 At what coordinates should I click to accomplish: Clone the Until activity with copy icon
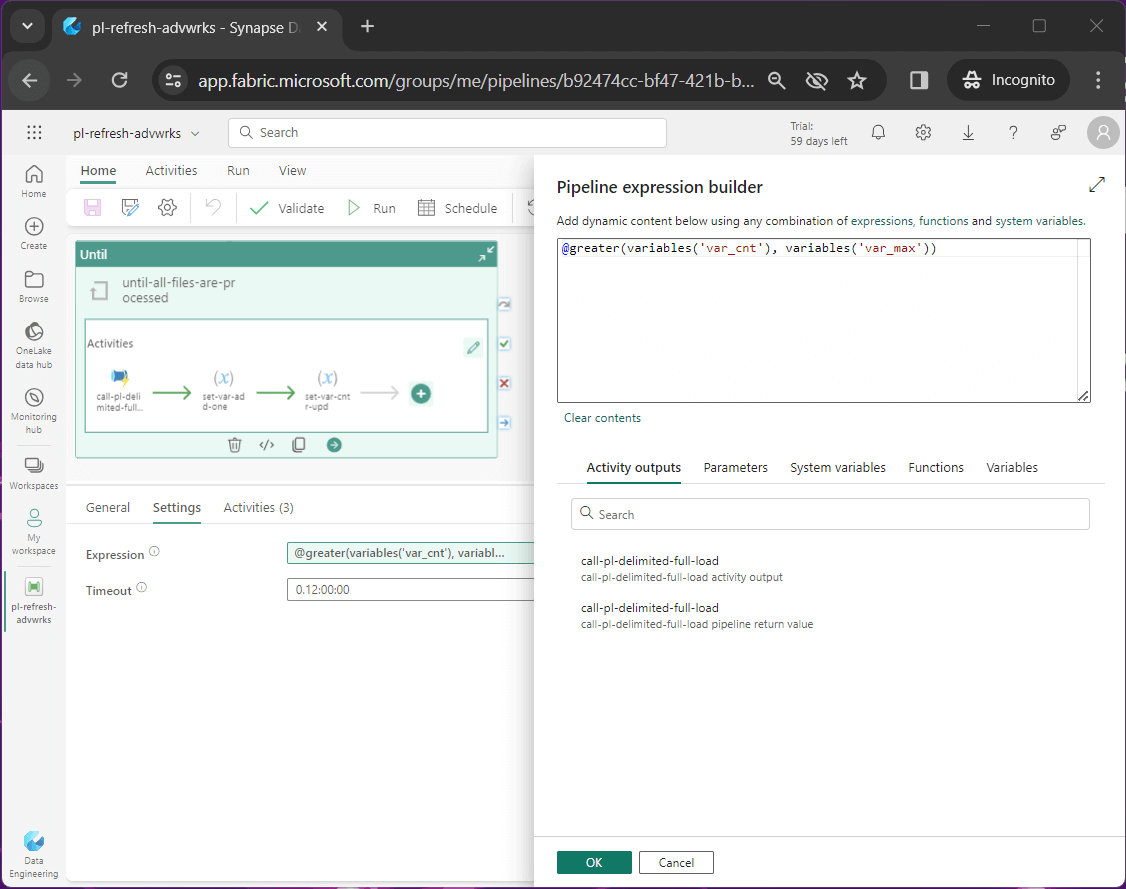point(299,445)
